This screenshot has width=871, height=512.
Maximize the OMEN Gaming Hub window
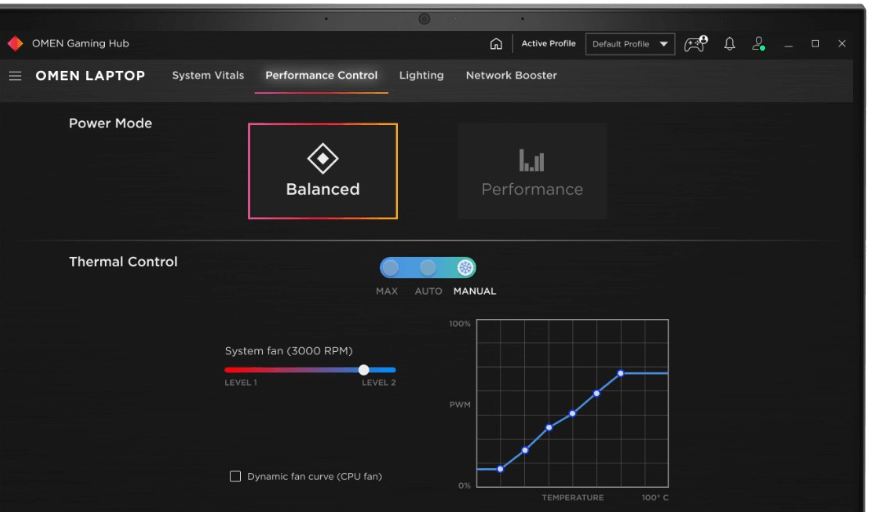[x=815, y=44]
